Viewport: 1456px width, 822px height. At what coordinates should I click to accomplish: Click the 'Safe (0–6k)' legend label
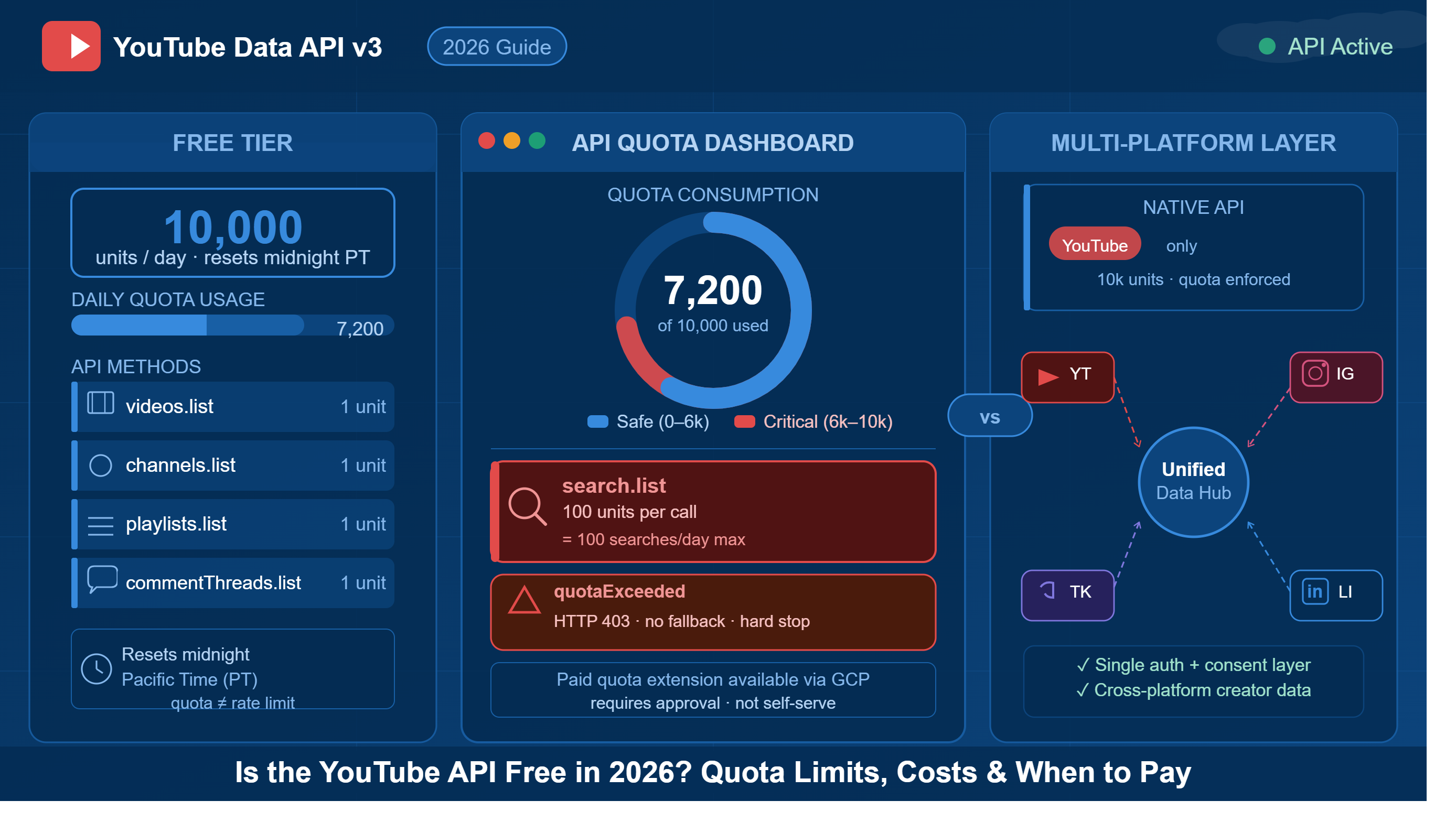click(x=662, y=422)
